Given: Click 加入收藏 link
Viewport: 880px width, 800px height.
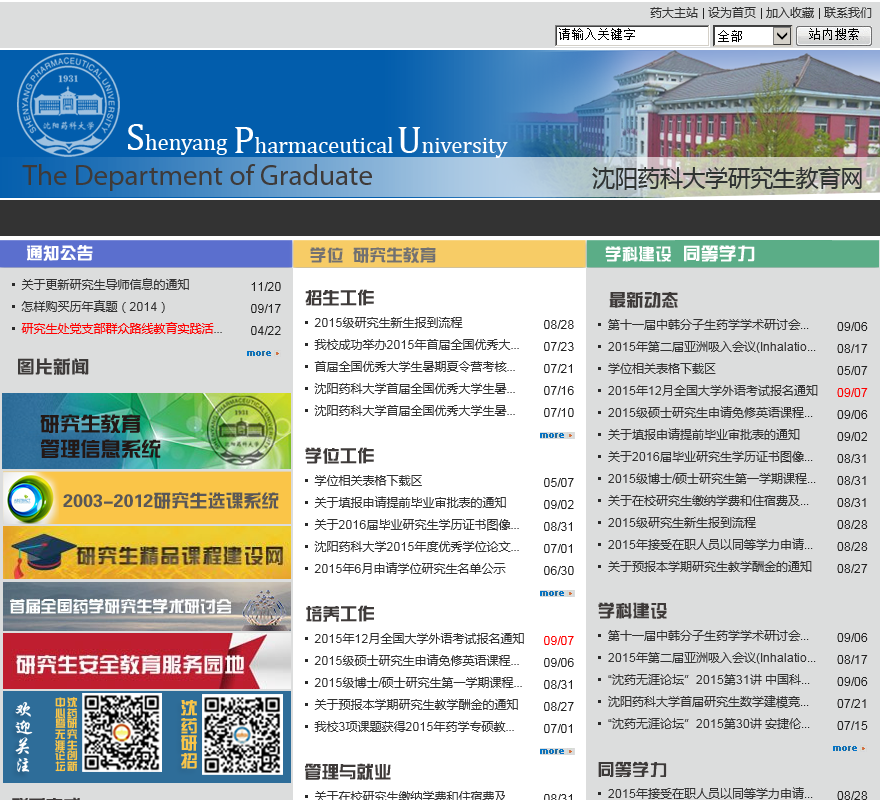Looking at the screenshot, I should coord(790,13).
